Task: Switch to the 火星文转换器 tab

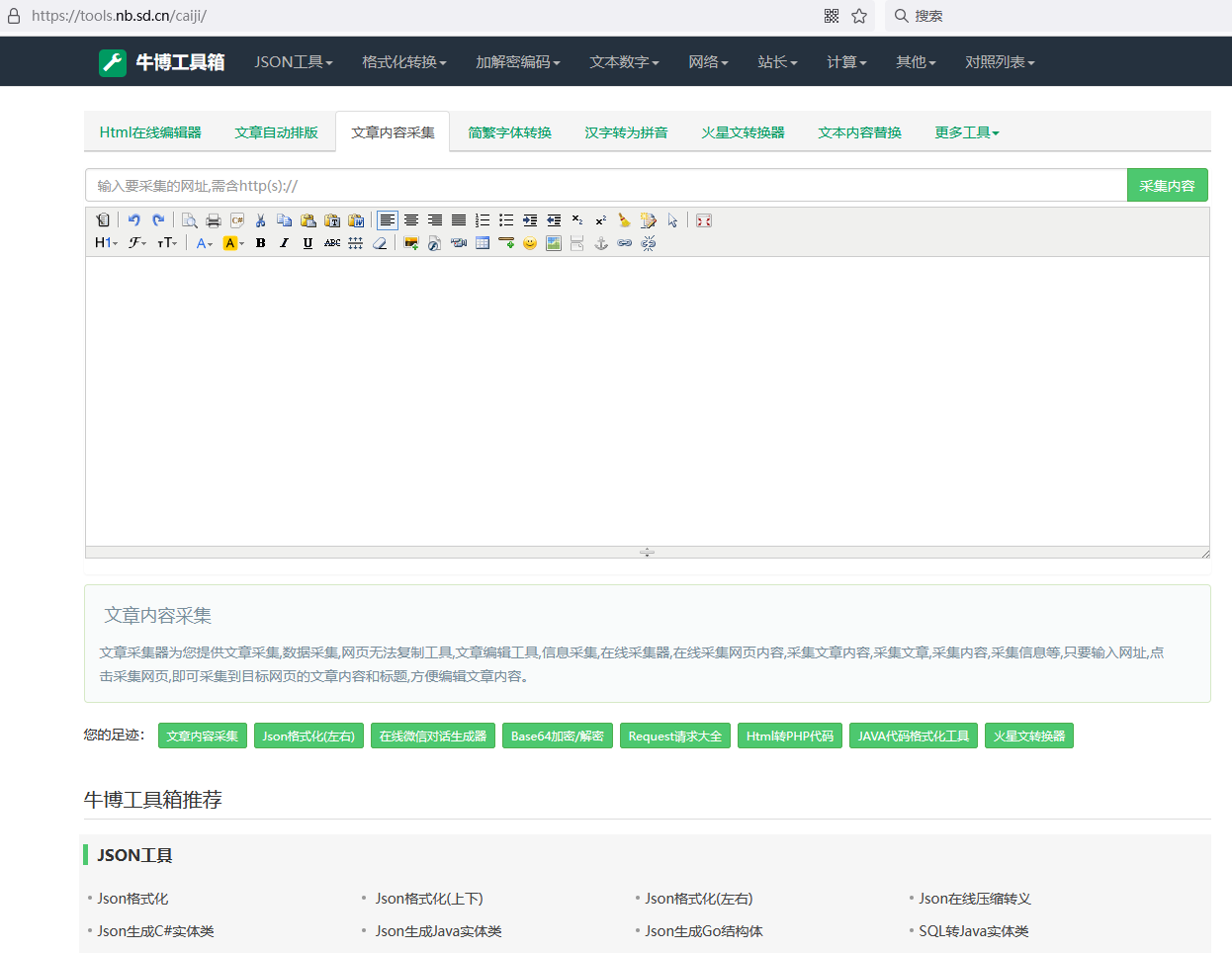Action: 743,132
